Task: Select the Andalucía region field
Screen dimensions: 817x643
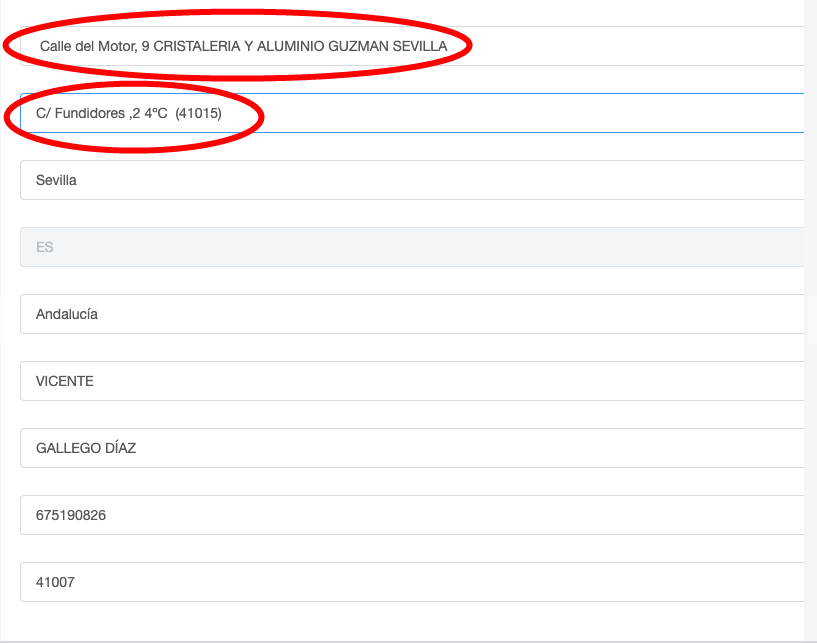Action: 410,314
